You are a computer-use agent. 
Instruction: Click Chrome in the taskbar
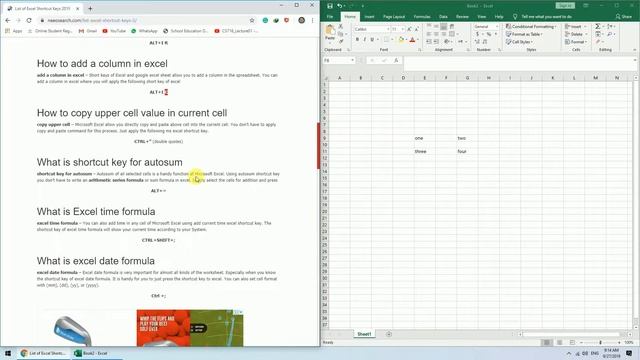pos(43,353)
